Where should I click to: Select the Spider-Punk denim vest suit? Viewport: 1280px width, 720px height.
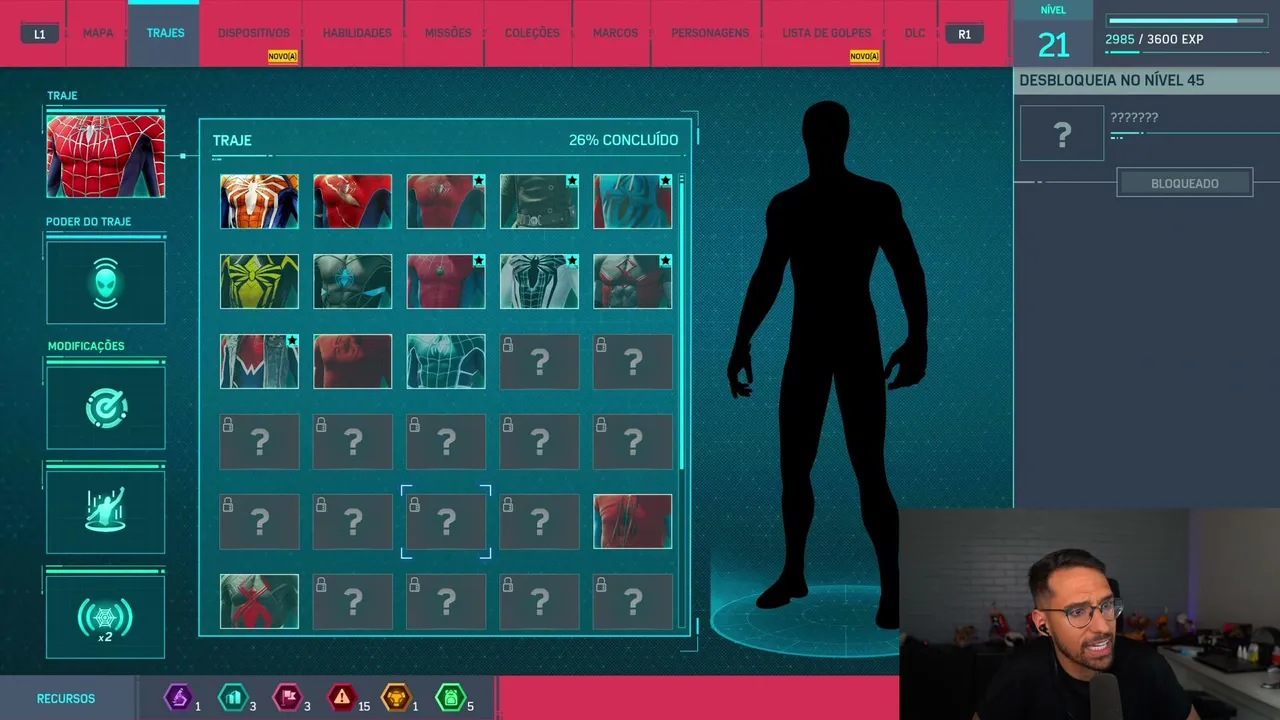click(259, 361)
